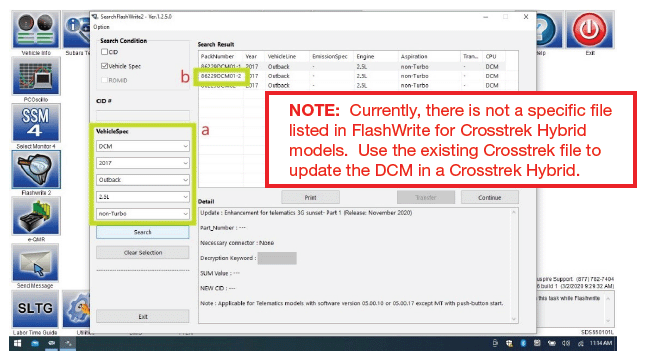Viewport: 646px width, 360px height.
Task: Click the active FlashWrite taskbar icon
Action: tap(68, 343)
